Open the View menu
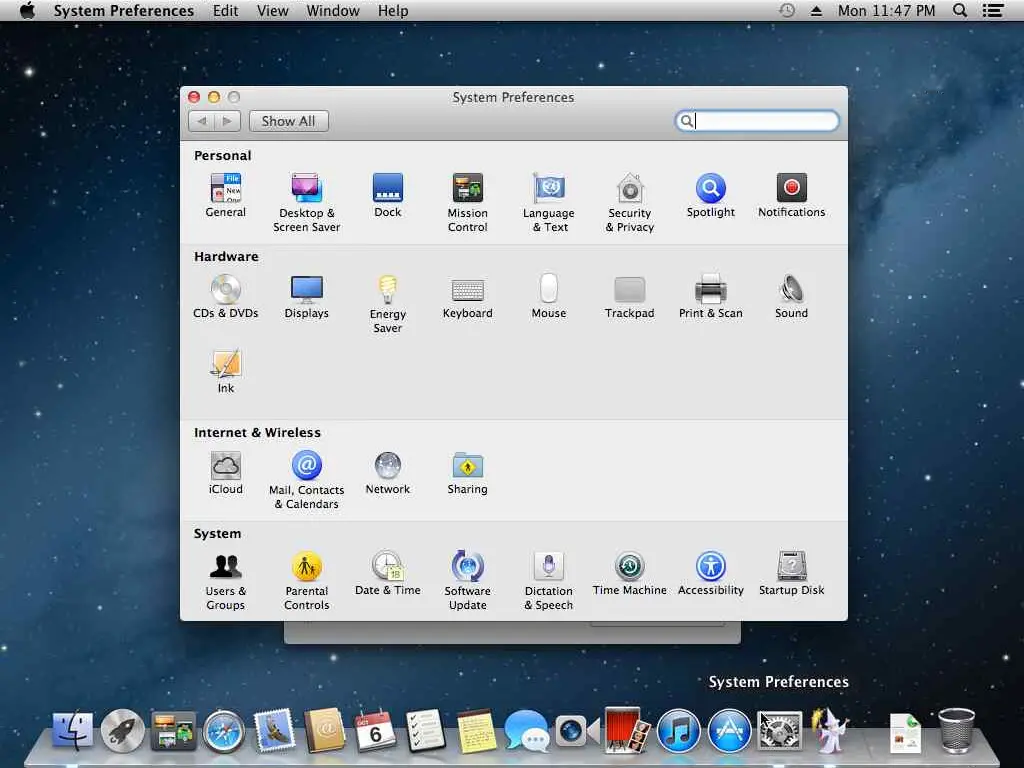Viewport: 1024px width, 768px height. (272, 10)
